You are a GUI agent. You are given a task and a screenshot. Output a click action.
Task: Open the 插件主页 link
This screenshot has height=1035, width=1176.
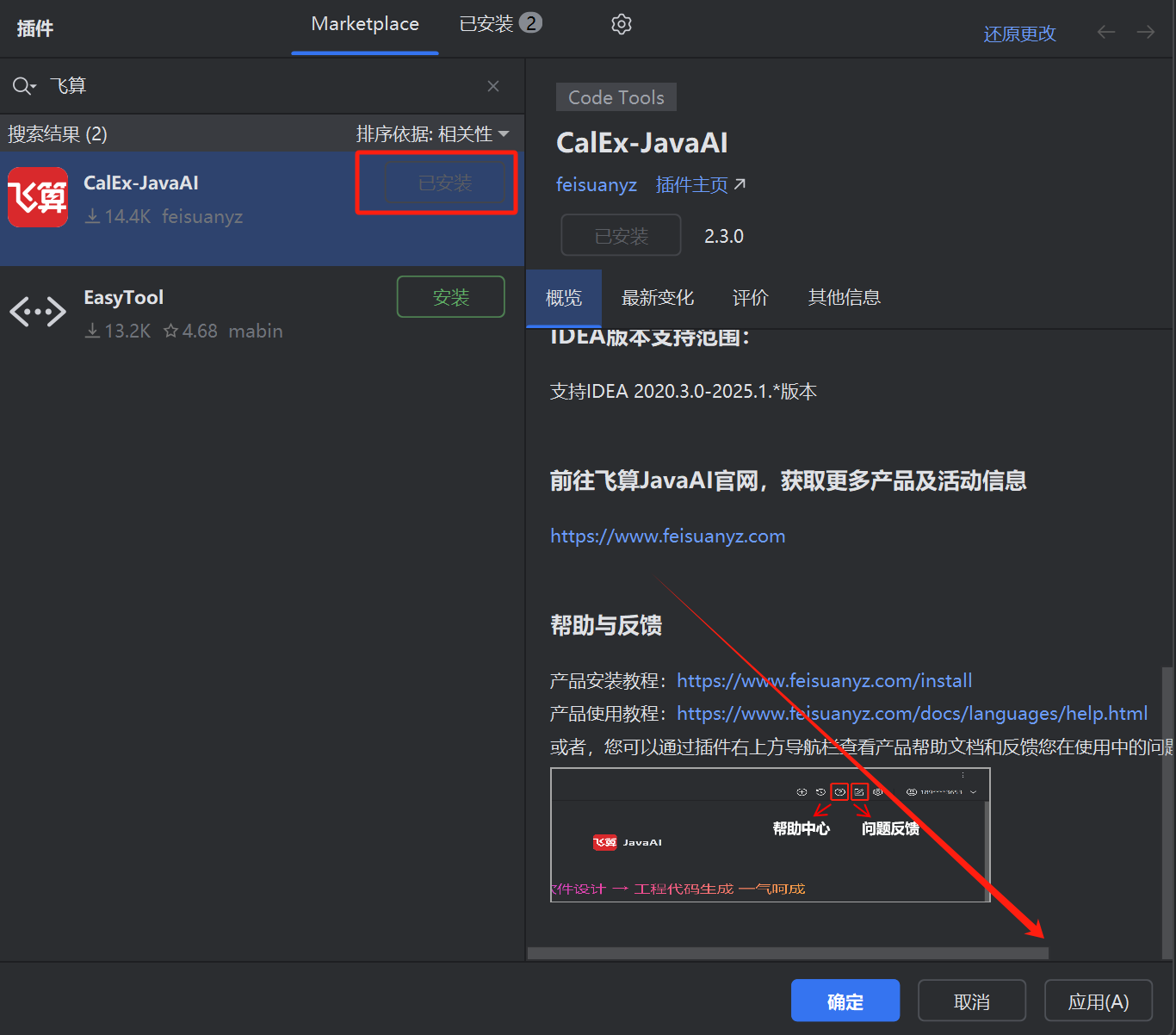701,185
